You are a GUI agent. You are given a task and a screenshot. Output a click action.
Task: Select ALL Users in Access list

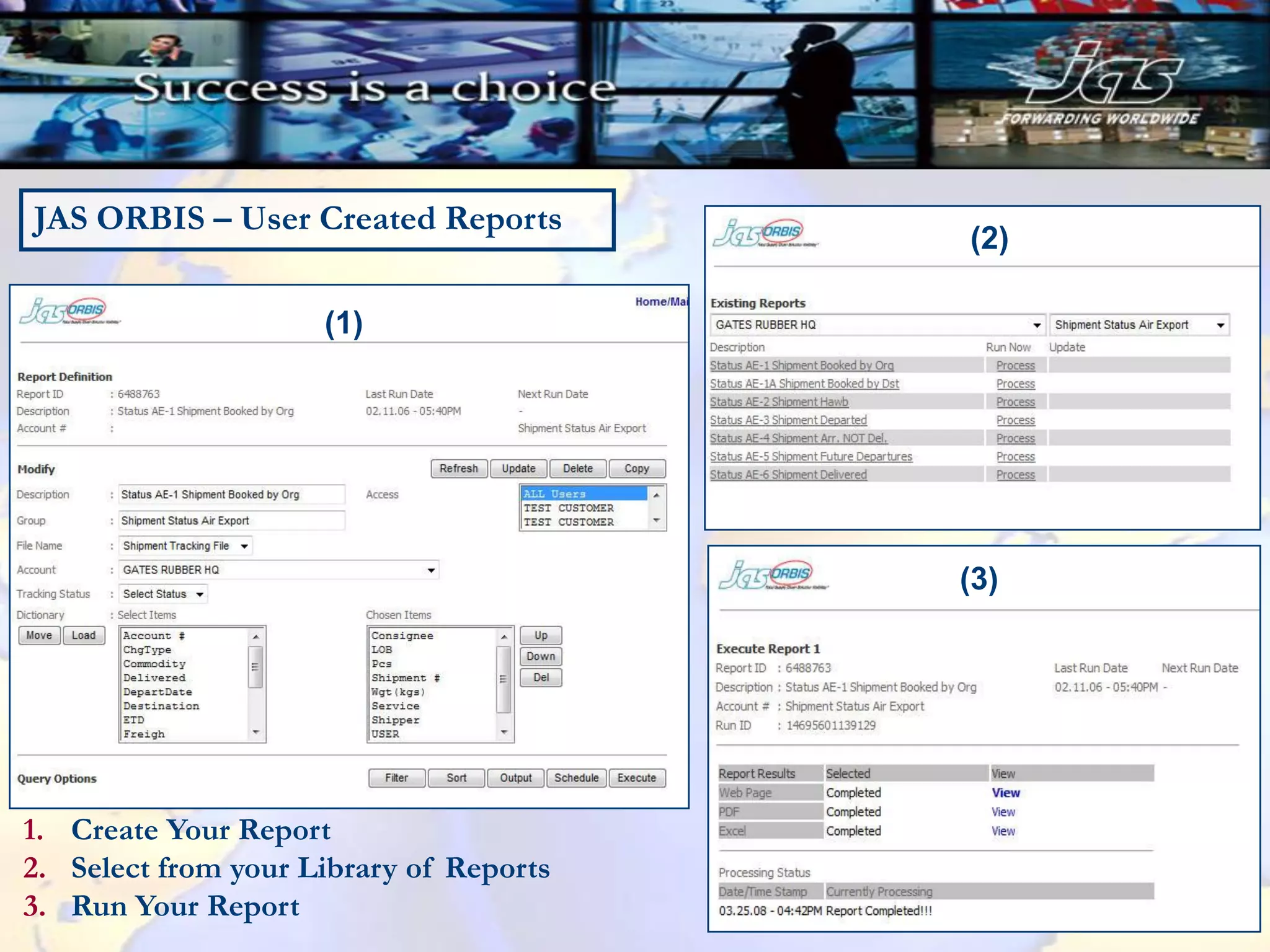pos(554,494)
